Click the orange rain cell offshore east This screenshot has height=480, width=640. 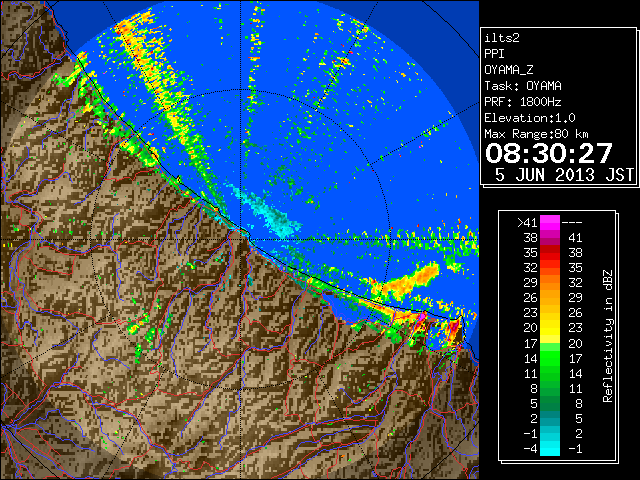(406, 281)
